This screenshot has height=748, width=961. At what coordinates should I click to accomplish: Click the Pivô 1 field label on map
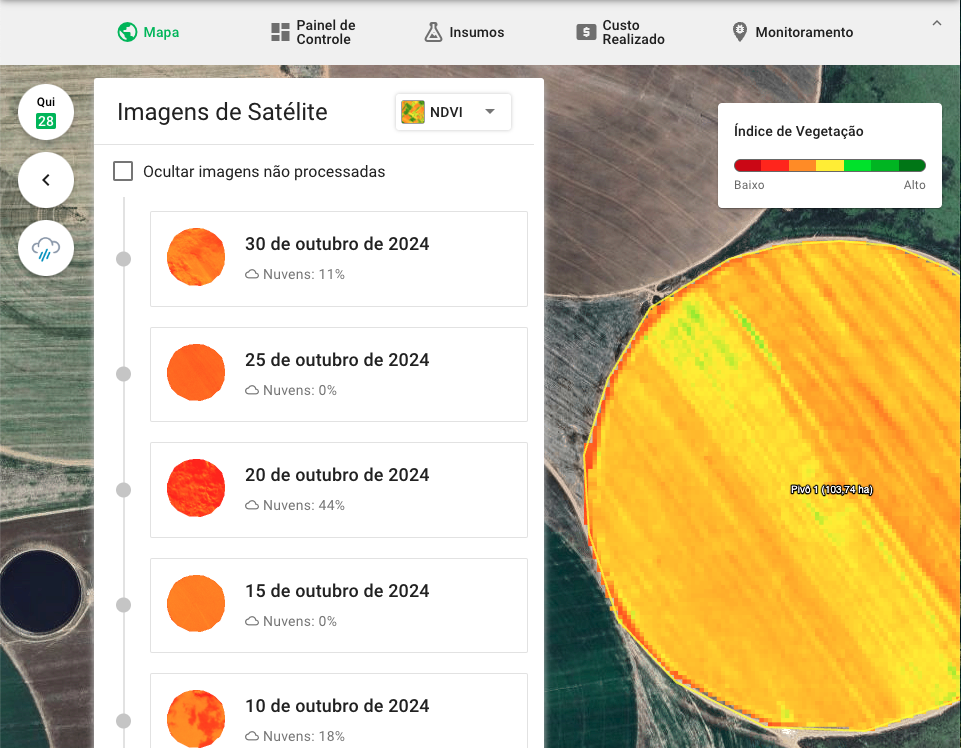pyautogui.click(x=831, y=489)
